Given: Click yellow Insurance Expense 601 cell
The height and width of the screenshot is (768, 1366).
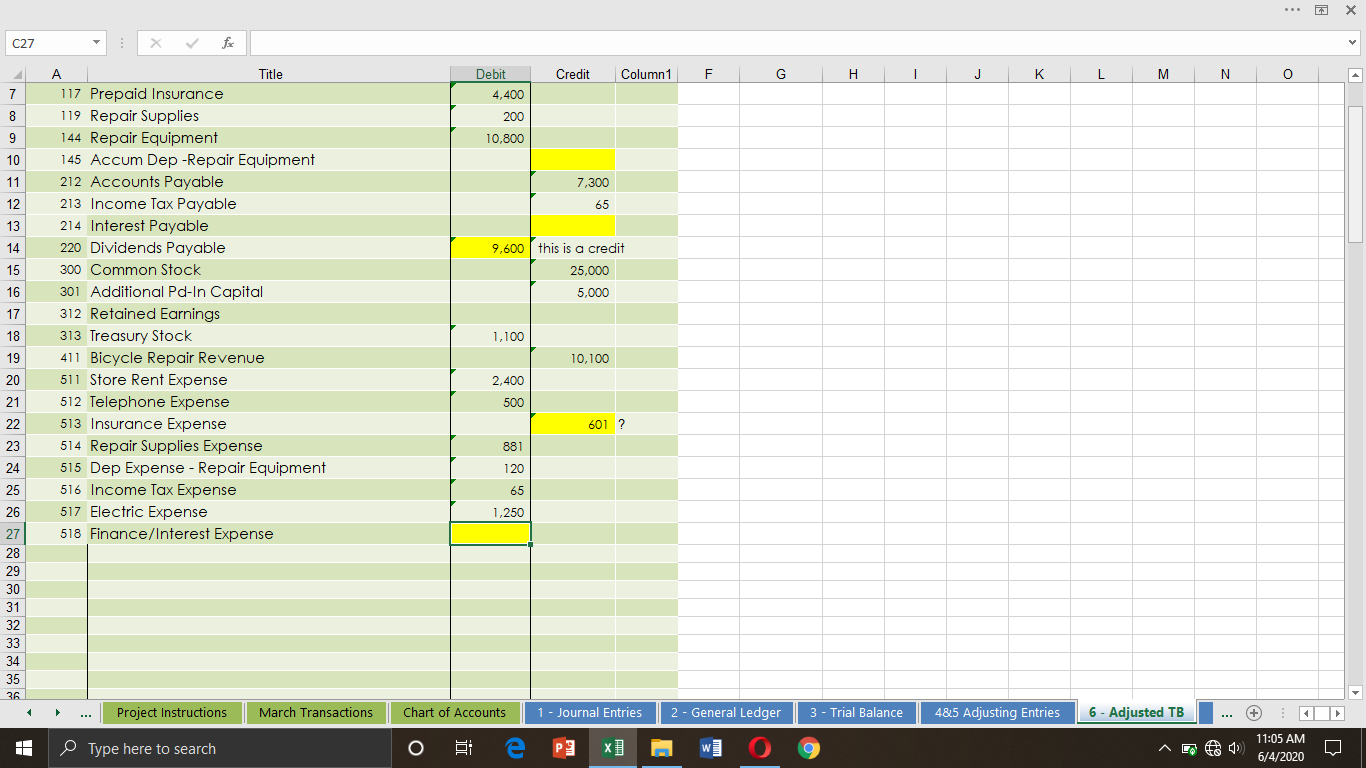Looking at the screenshot, I should point(573,424).
